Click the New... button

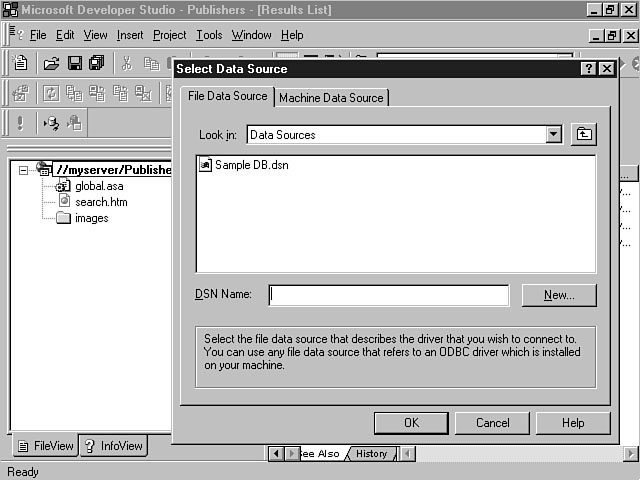[x=559, y=295]
